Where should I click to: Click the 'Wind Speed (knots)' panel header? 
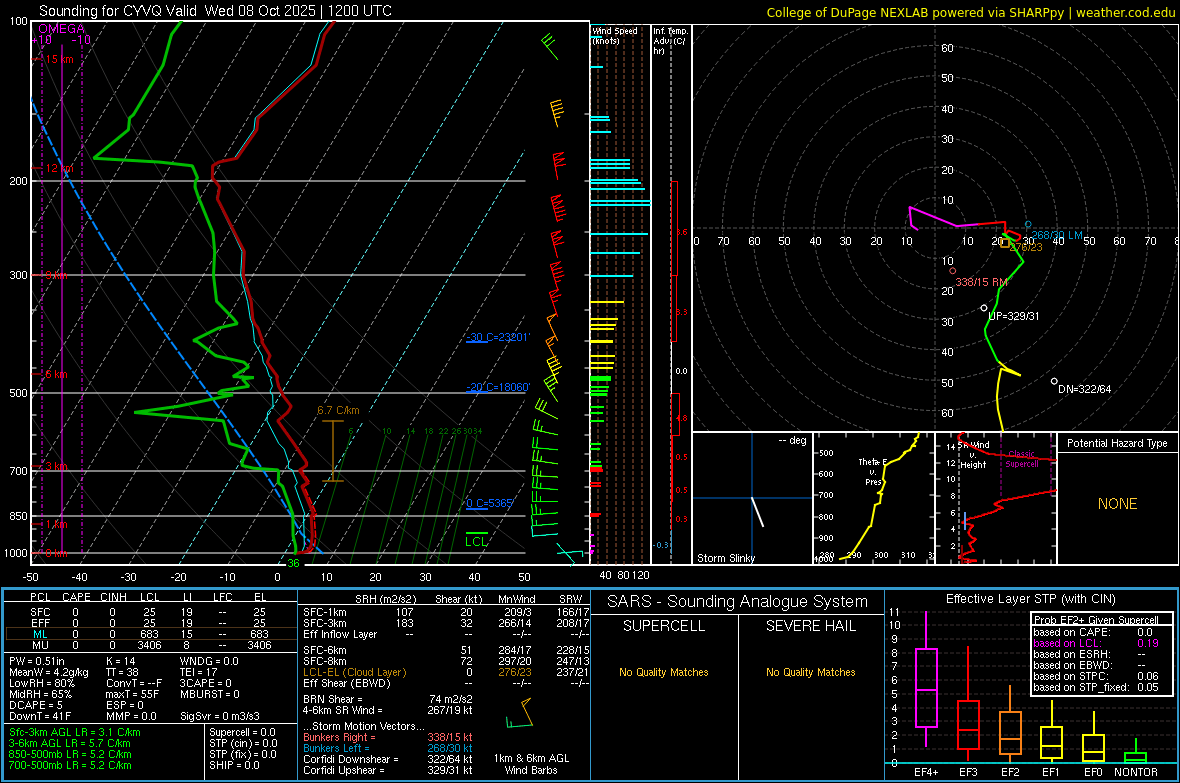[615, 35]
